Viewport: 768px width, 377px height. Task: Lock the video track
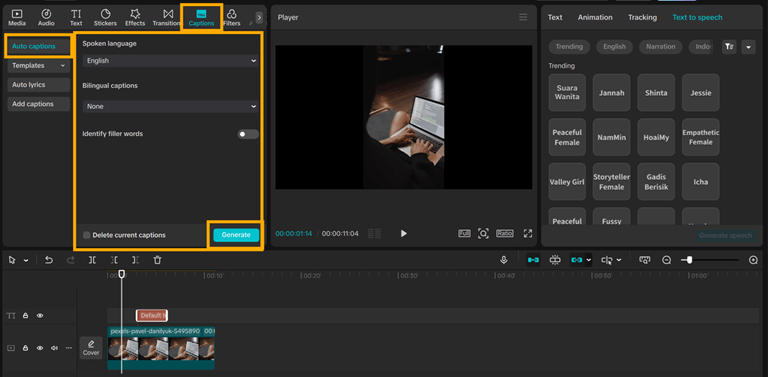click(25, 348)
